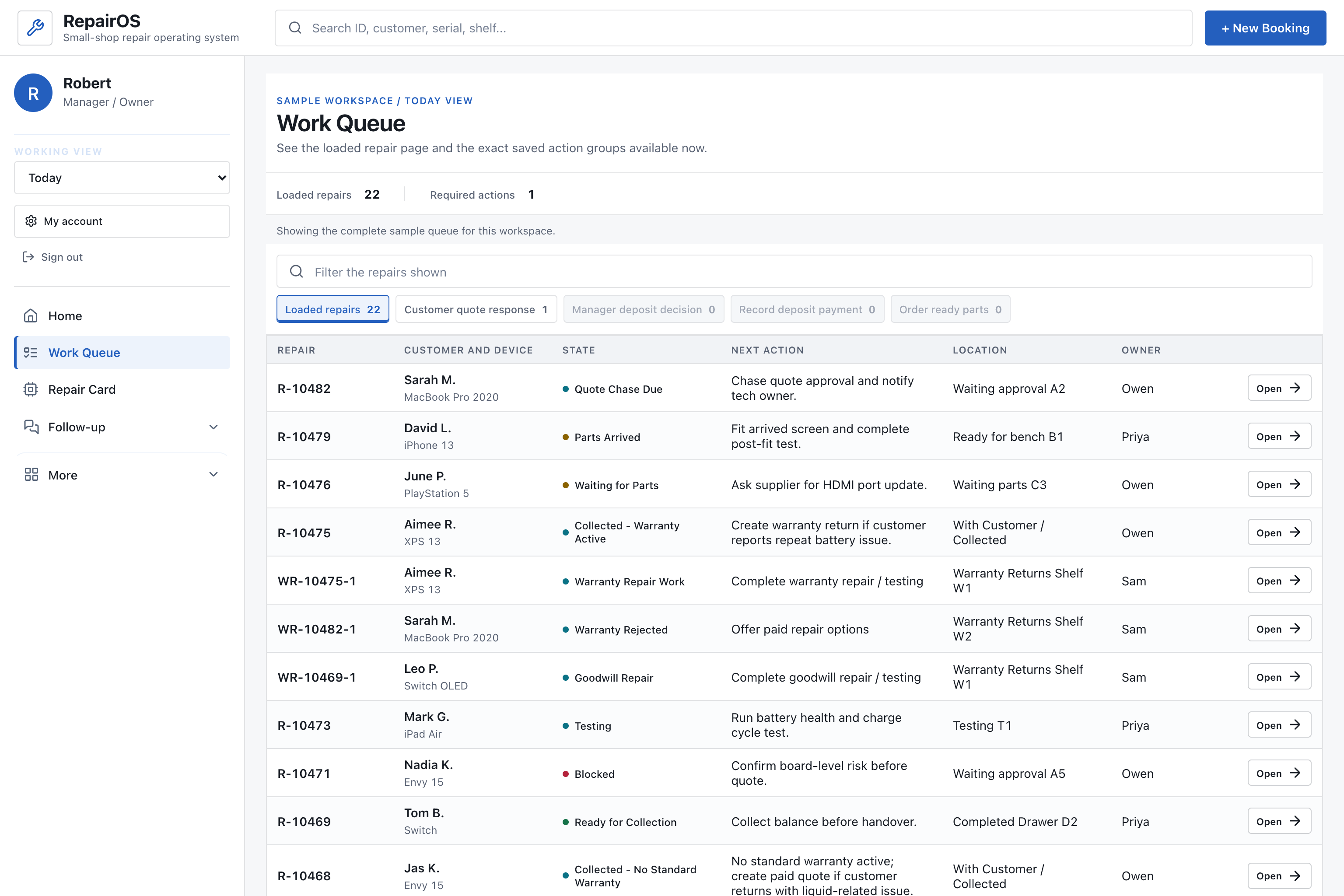The height and width of the screenshot is (896, 1344).
Task: Open warranty repair WR-10482-1
Action: (x=1279, y=629)
